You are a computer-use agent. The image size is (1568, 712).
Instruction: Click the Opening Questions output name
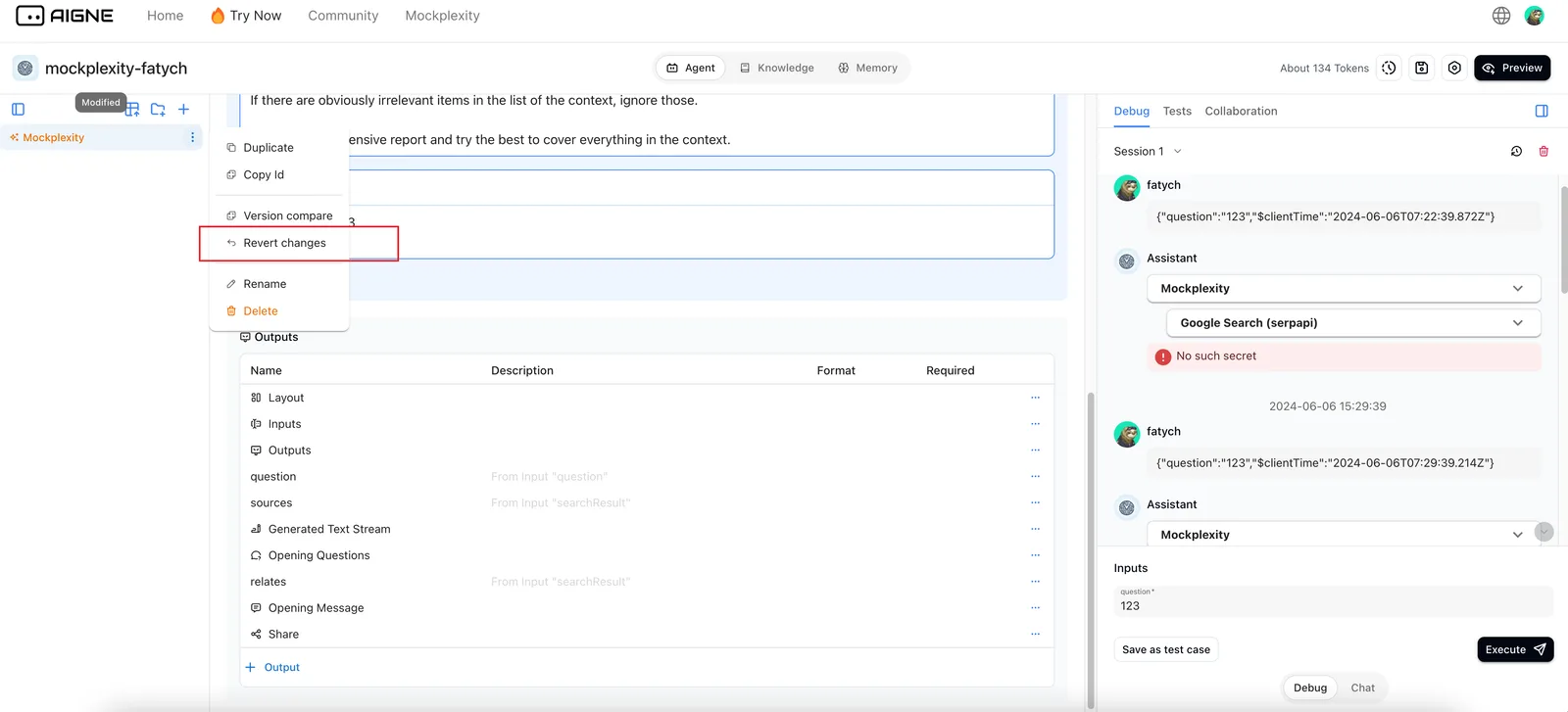pyautogui.click(x=319, y=555)
